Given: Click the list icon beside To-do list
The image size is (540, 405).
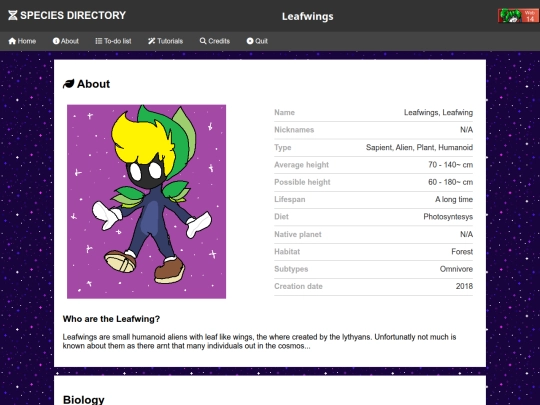Looking at the screenshot, I should (x=99, y=41).
